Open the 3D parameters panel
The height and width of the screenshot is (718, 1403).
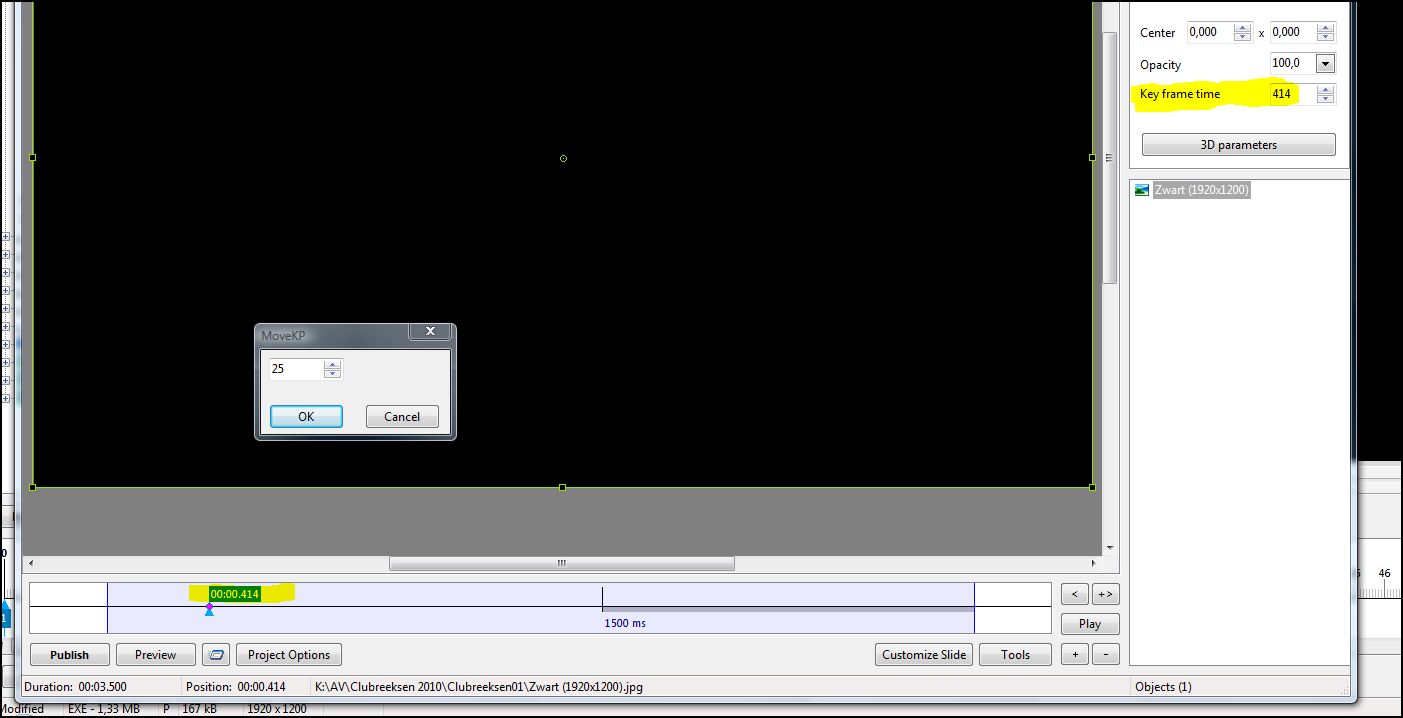pos(1238,145)
